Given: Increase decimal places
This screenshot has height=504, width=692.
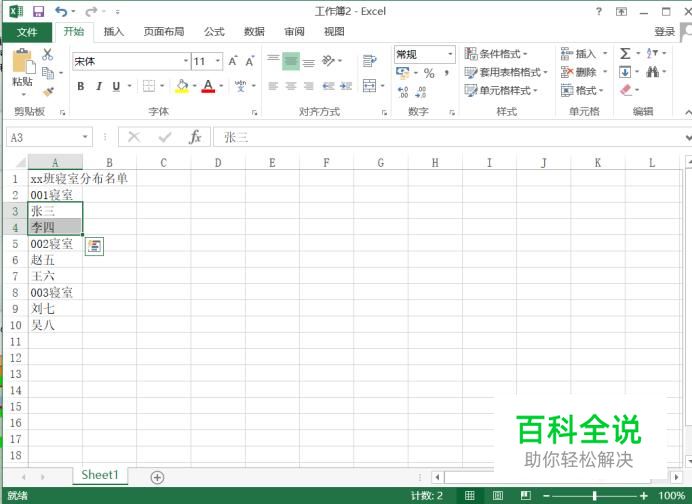Looking at the screenshot, I should coord(403,92).
